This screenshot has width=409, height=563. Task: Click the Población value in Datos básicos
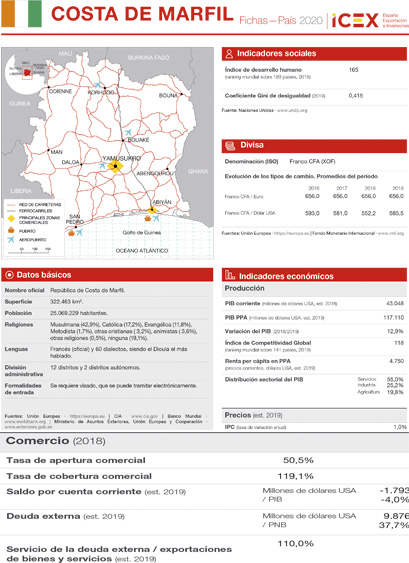coord(79,313)
